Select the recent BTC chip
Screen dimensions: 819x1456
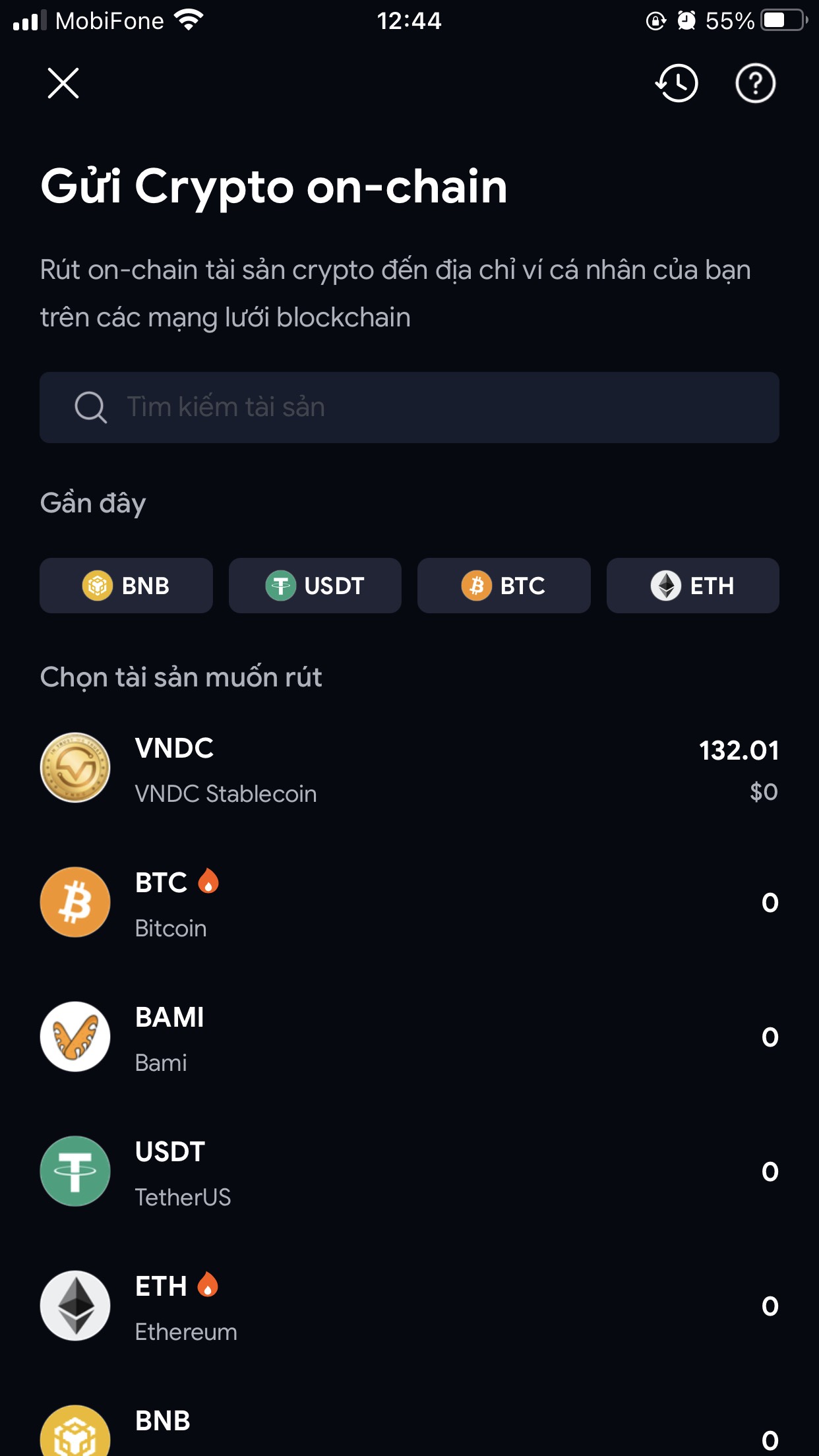tap(504, 586)
